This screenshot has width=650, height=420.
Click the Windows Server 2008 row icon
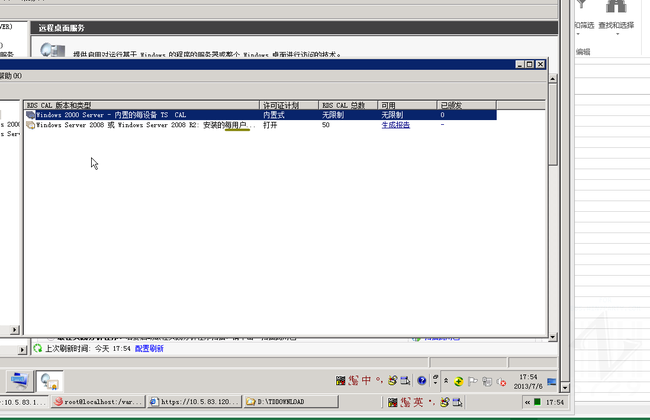pyautogui.click(x=30, y=125)
